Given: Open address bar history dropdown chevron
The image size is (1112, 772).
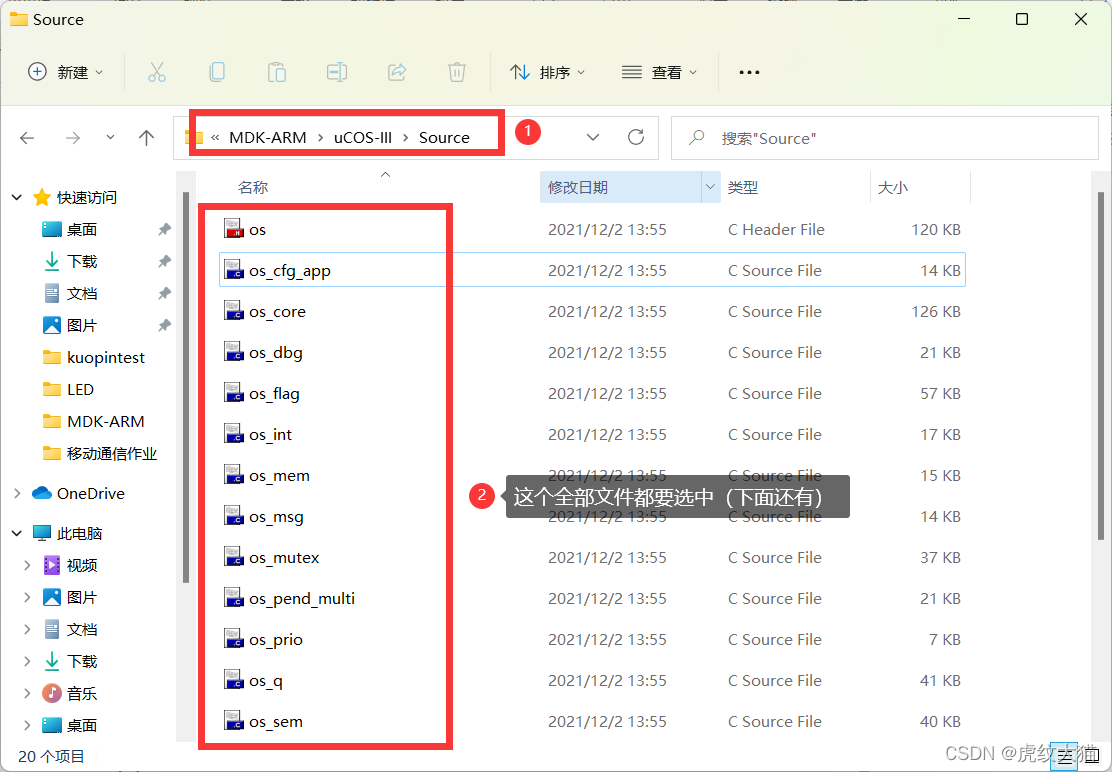Looking at the screenshot, I should tap(593, 138).
